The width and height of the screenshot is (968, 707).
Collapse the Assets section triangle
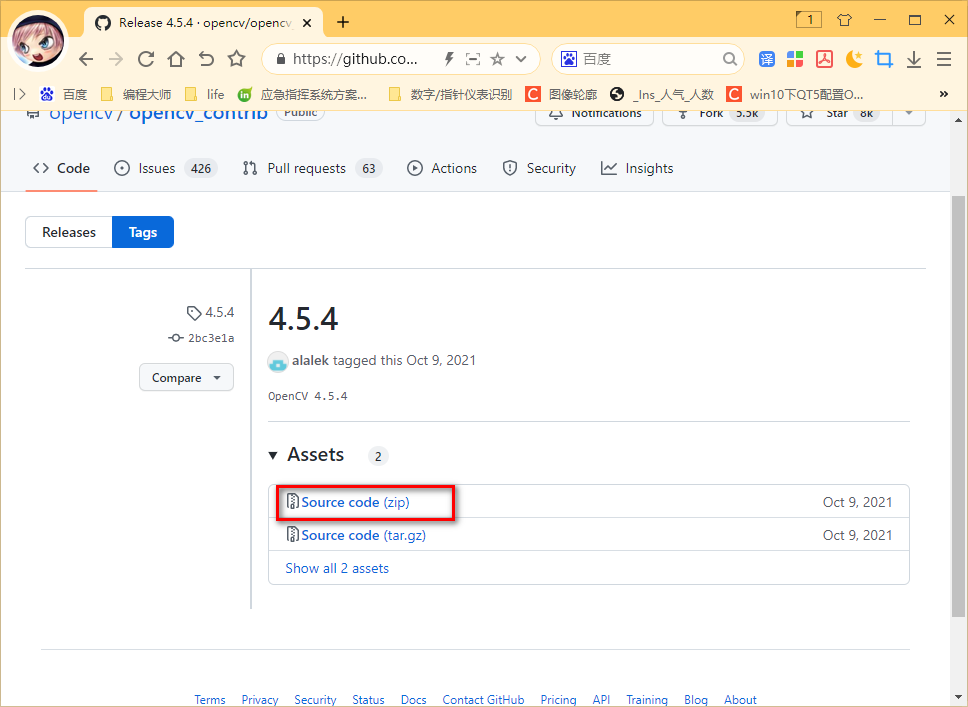tap(273, 456)
